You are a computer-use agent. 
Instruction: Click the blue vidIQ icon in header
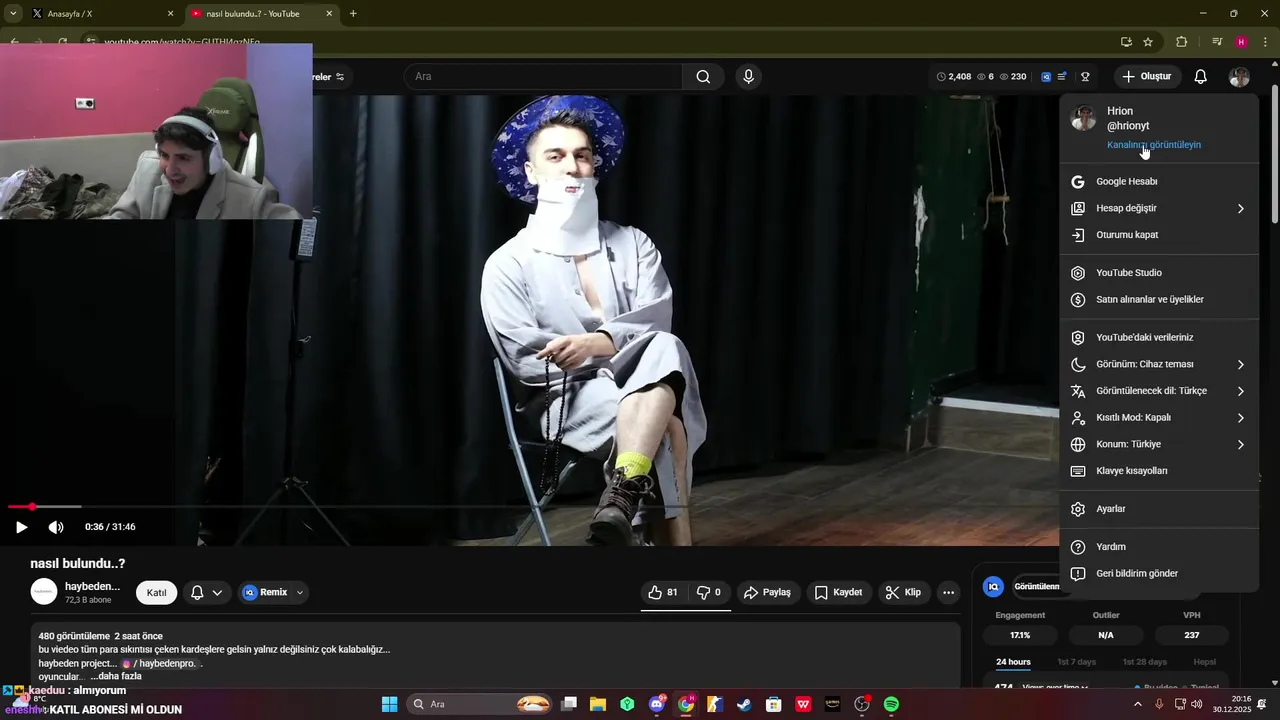pos(1046,77)
